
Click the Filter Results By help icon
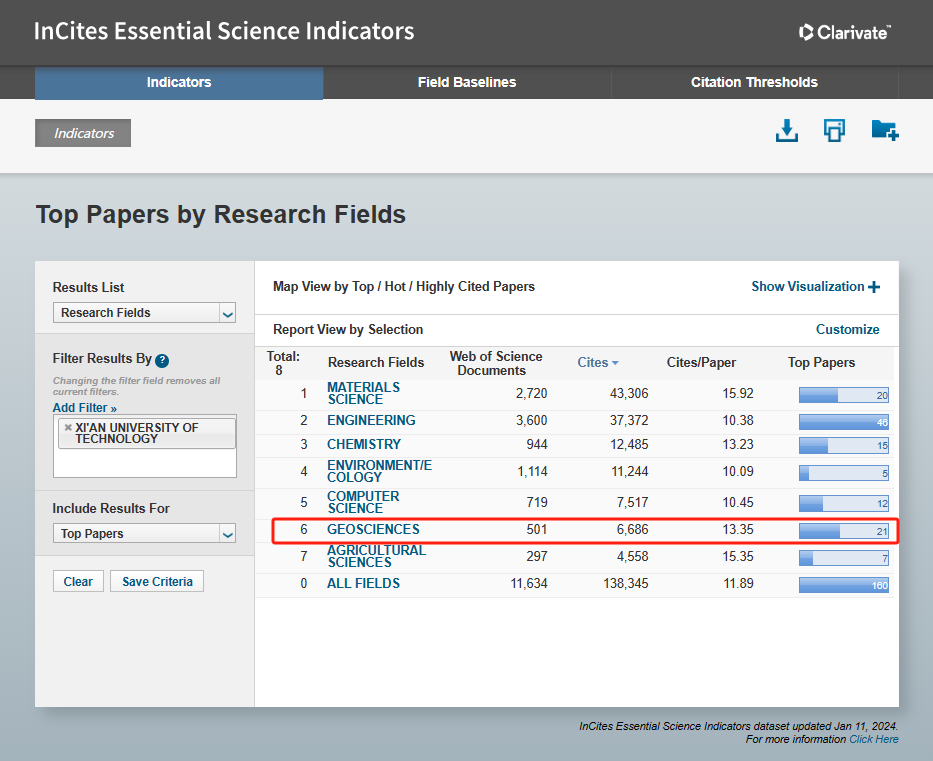tap(162, 361)
